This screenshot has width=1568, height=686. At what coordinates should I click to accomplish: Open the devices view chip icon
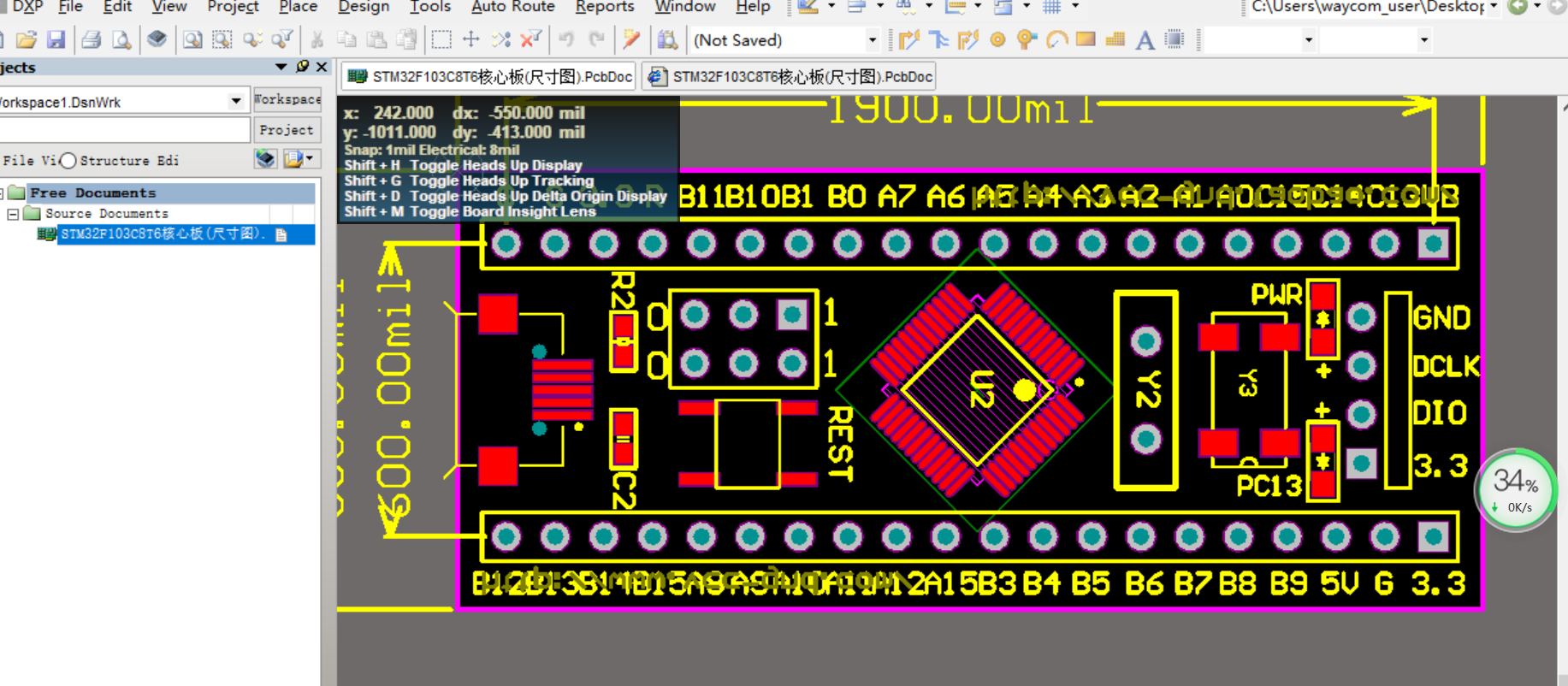point(157,40)
